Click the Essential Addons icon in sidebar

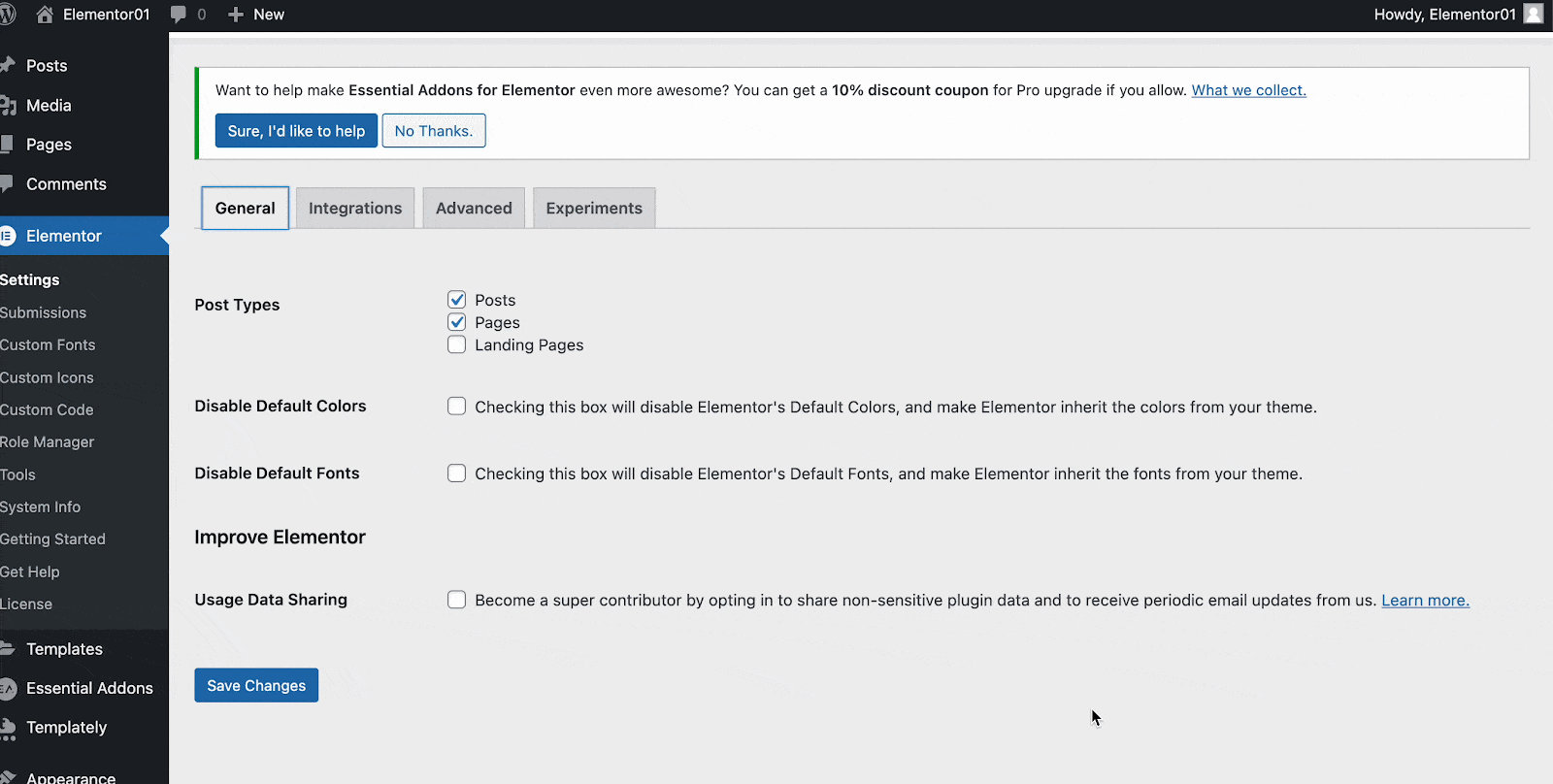8,688
